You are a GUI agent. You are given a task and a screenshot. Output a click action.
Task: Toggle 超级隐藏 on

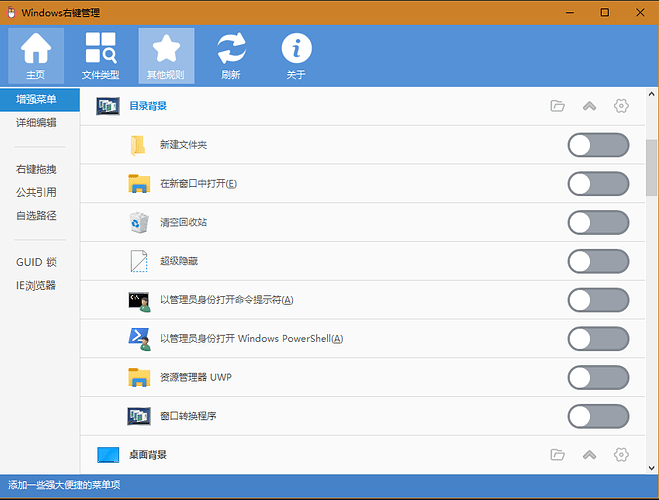(x=598, y=262)
